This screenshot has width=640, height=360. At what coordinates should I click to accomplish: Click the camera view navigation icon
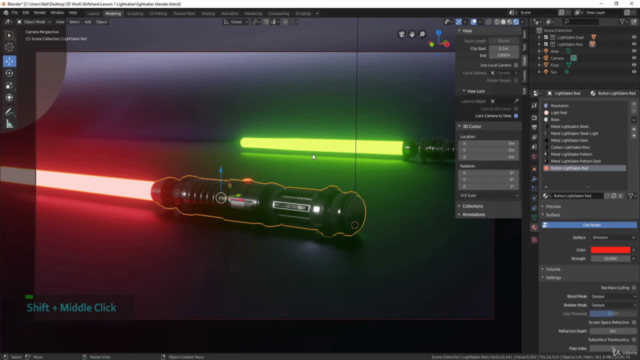click(x=402, y=34)
